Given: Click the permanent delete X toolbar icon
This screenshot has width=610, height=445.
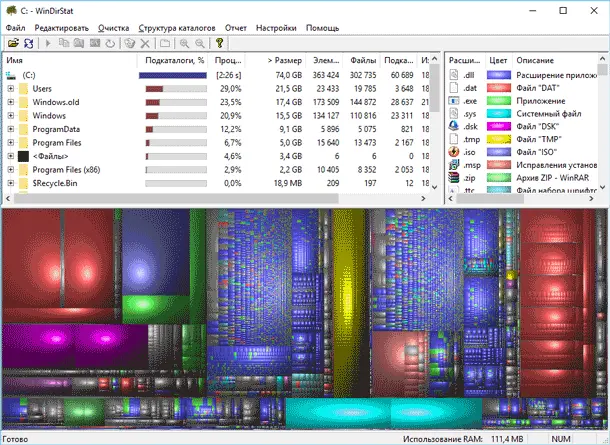Looking at the screenshot, I should pos(145,43).
